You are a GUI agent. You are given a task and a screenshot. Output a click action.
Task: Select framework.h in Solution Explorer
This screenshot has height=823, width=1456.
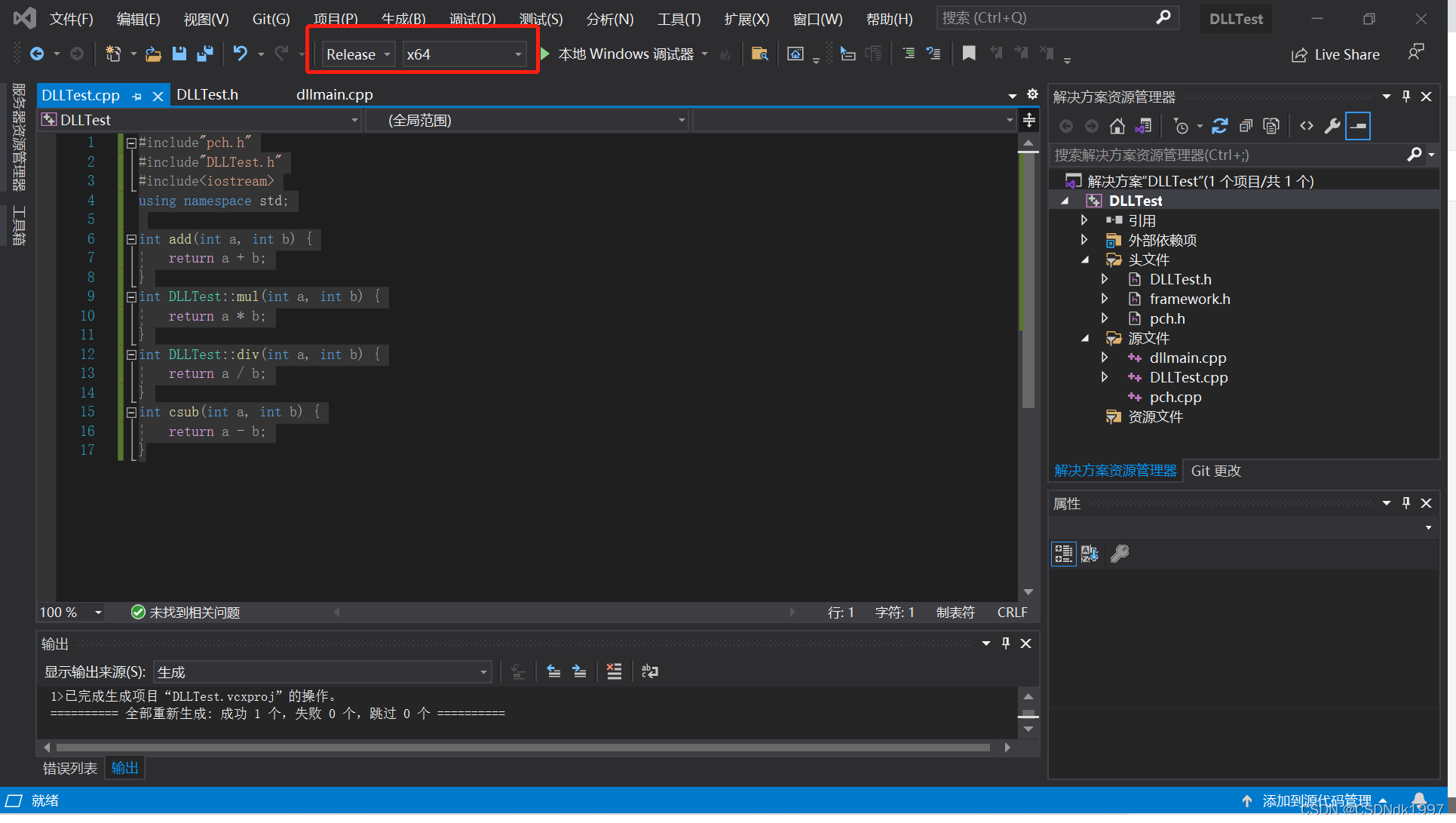(1189, 299)
